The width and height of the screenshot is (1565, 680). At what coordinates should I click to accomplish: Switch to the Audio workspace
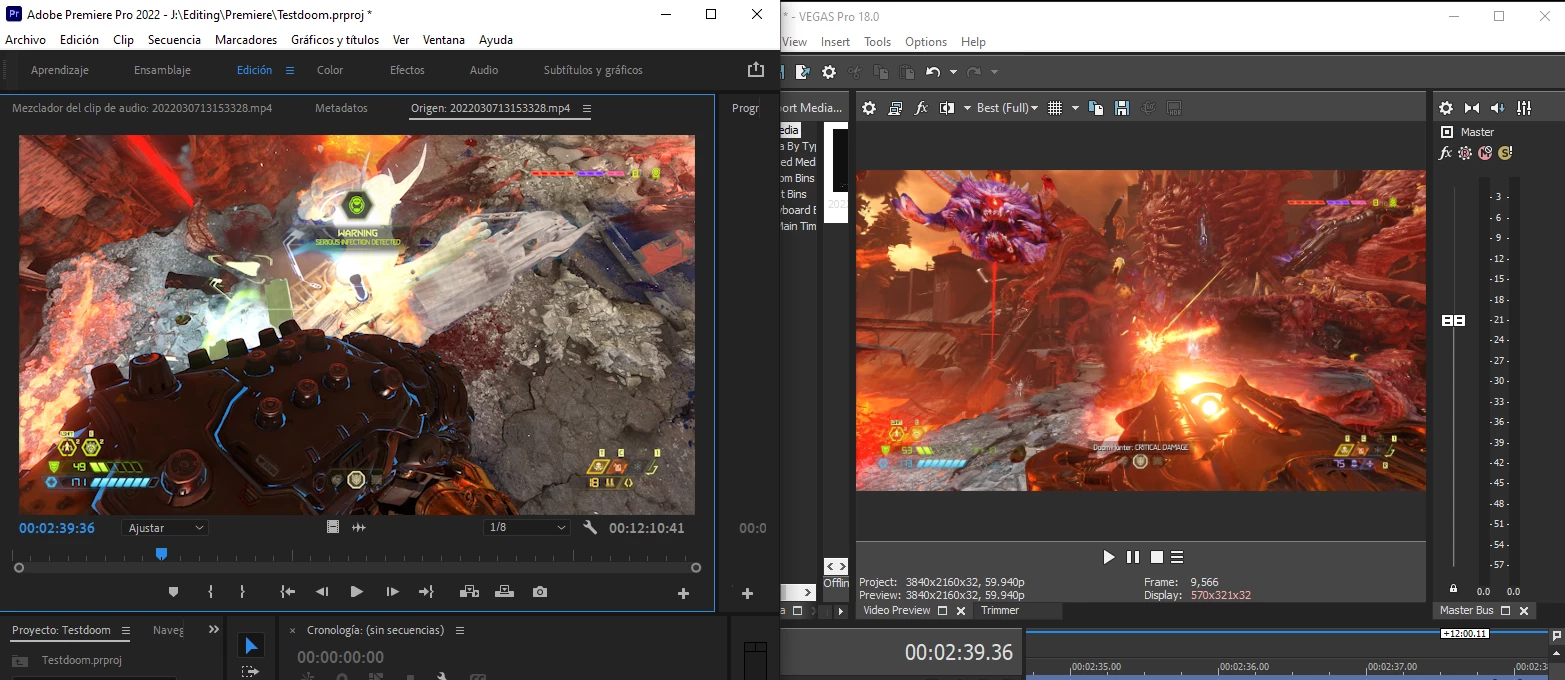pyautogui.click(x=484, y=70)
